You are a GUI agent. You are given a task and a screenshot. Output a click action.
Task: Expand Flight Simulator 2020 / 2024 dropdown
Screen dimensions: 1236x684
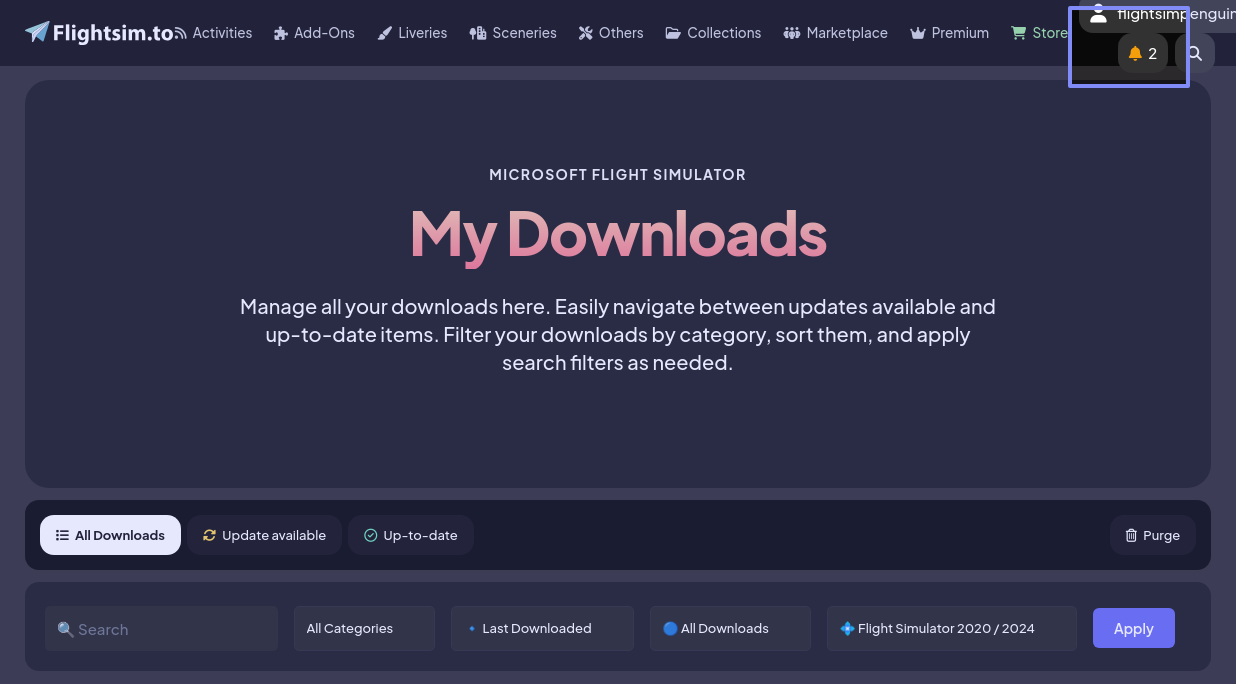(x=951, y=628)
